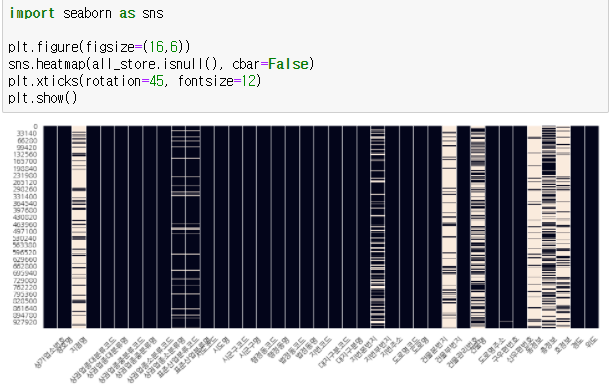Screen dimensions: 610x390
Task: Click the sns.heatmap(all_store.isnull(), cbar=False) line
Action: [161, 64]
